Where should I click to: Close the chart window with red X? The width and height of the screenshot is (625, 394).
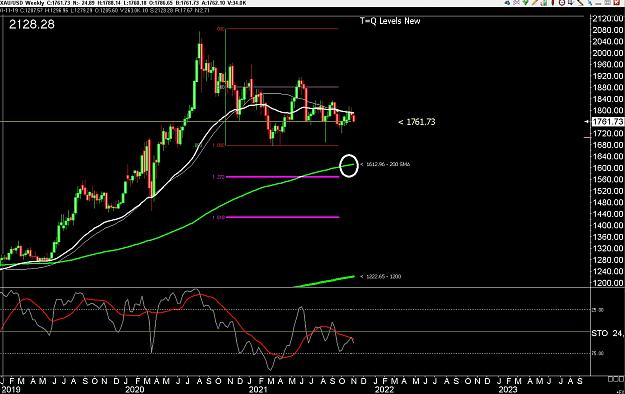pos(616,2)
